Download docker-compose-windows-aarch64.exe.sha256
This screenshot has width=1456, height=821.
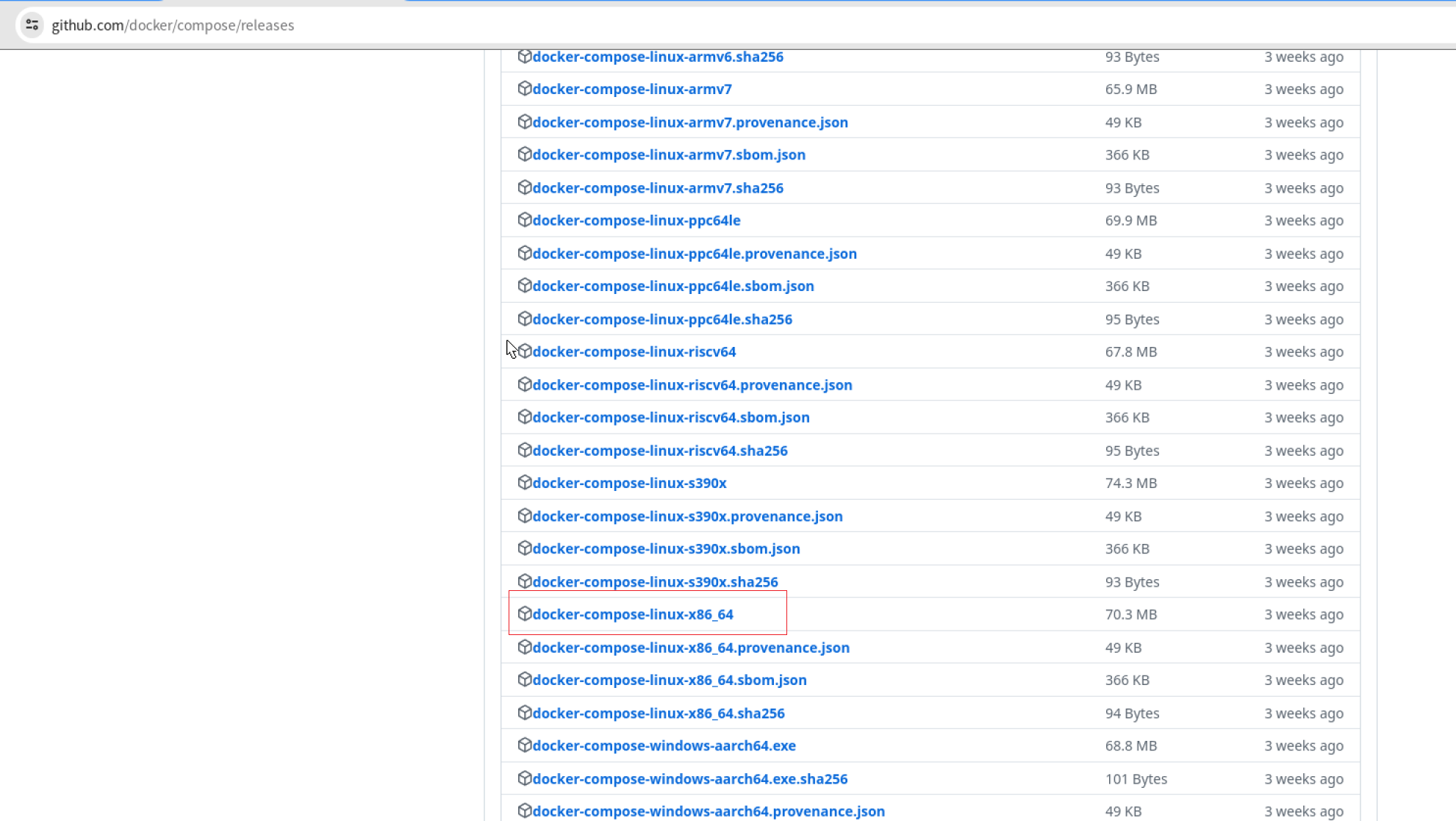tap(689, 778)
